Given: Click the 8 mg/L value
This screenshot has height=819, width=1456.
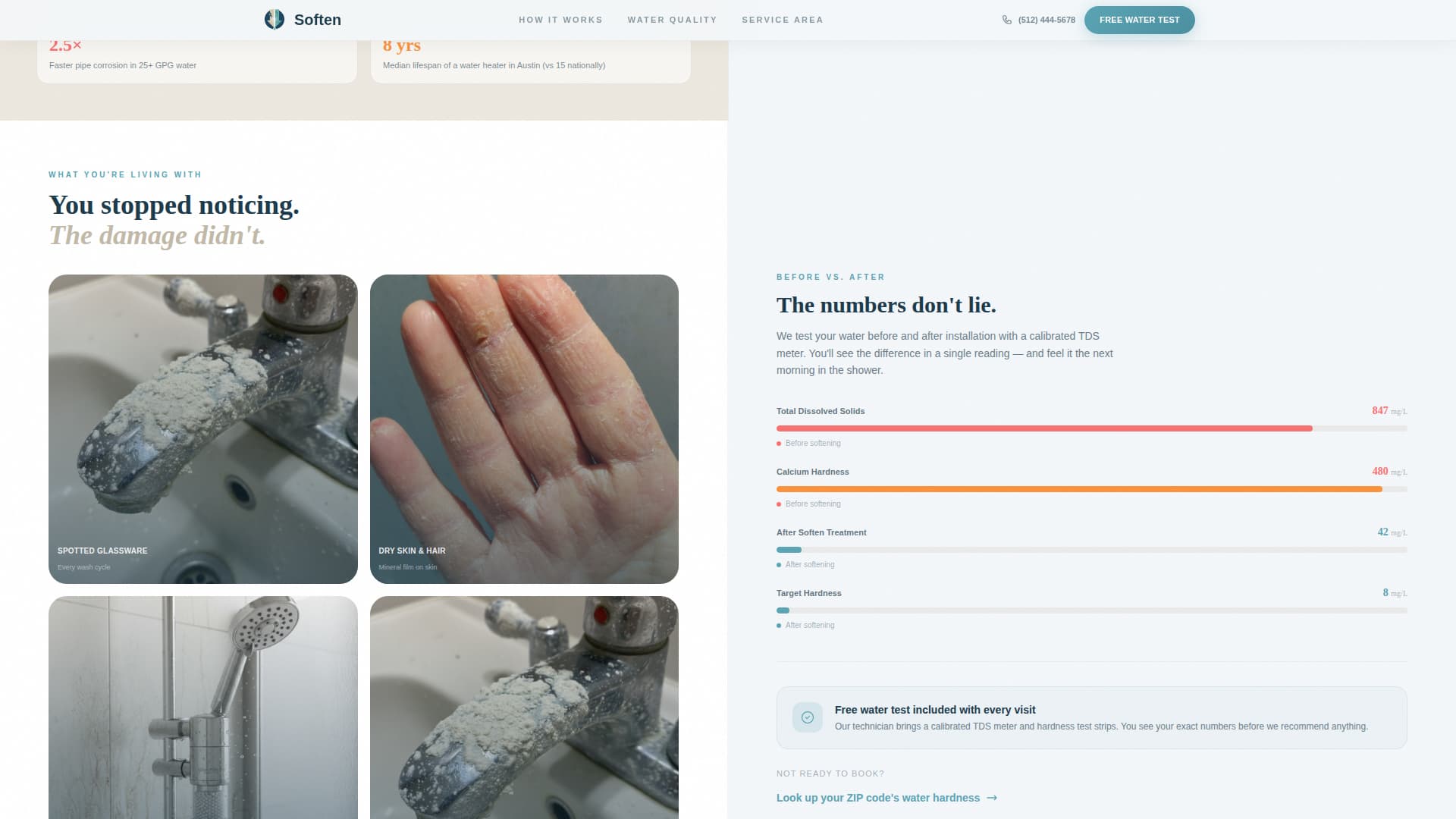Looking at the screenshot, I should 1395,593.
